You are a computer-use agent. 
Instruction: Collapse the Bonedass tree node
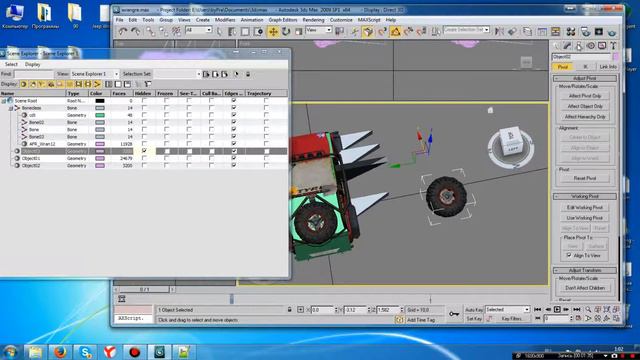11,108
